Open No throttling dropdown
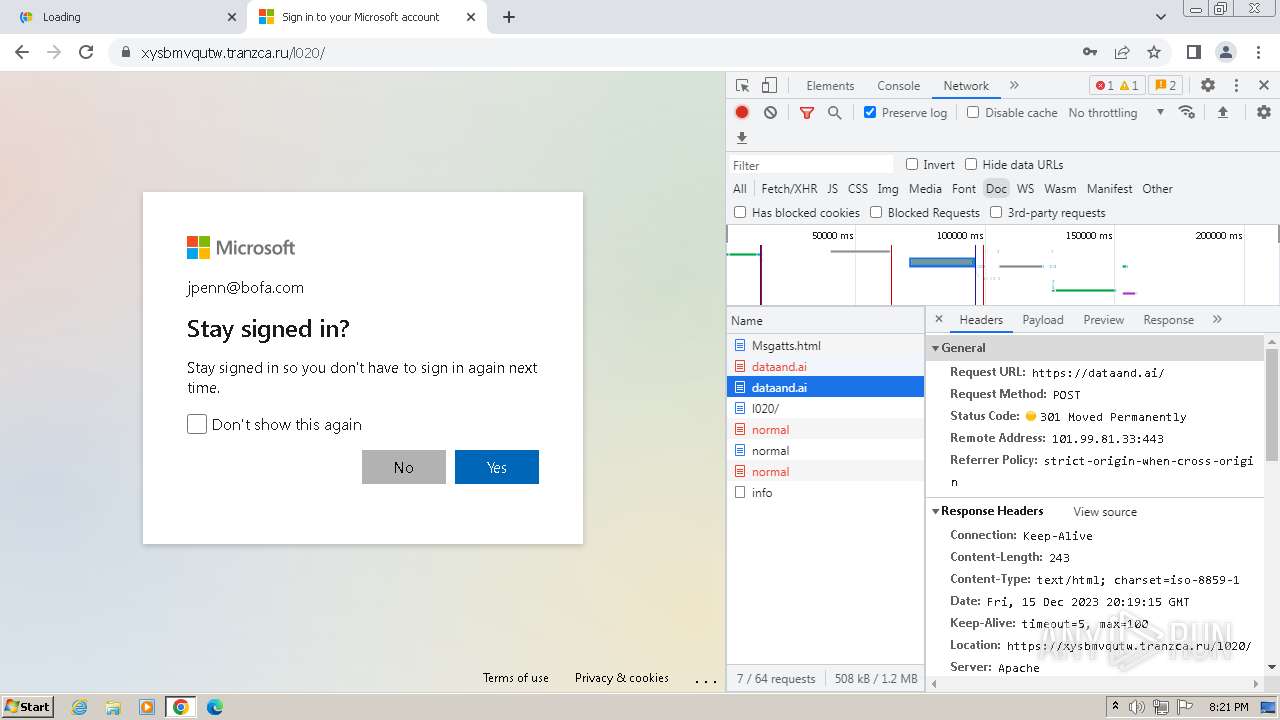The image size is (1280, 720). click(x=1116, y=113)
